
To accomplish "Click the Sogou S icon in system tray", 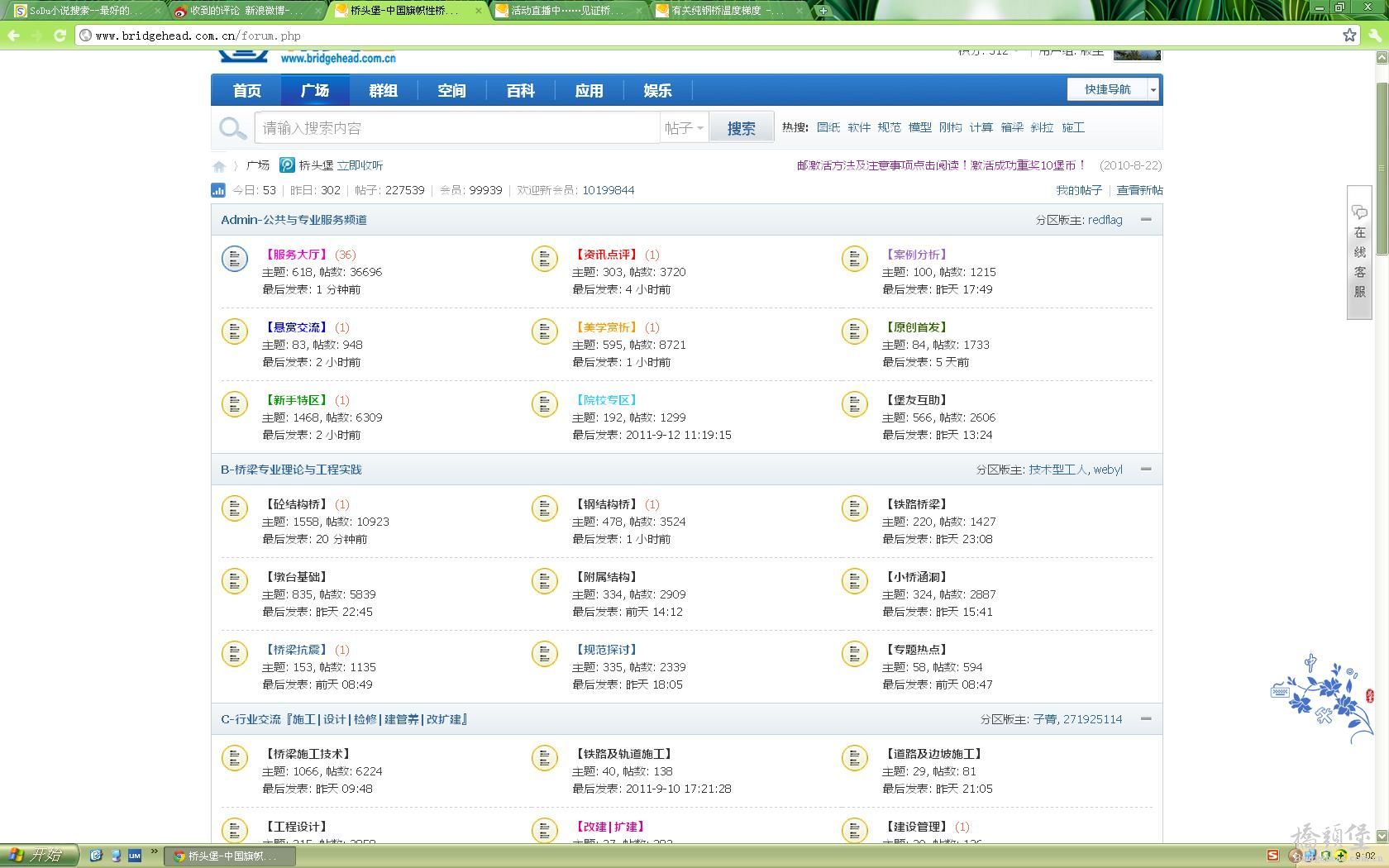I will coord(1273,856).
